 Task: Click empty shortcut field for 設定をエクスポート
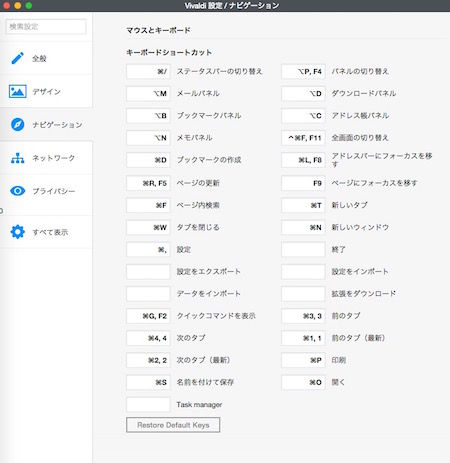(x=148, y=272)
